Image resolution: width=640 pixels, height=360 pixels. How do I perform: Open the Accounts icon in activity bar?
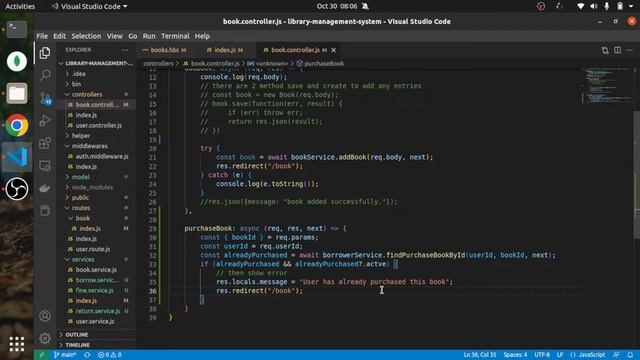click(x=45, y=316)
